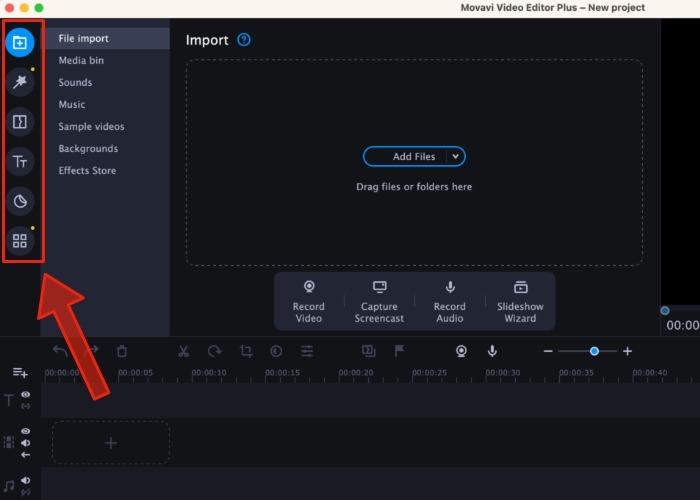Zoom in timeline with plus icon
This screenshot has height=500, width=700.
[x=627, y=351]
